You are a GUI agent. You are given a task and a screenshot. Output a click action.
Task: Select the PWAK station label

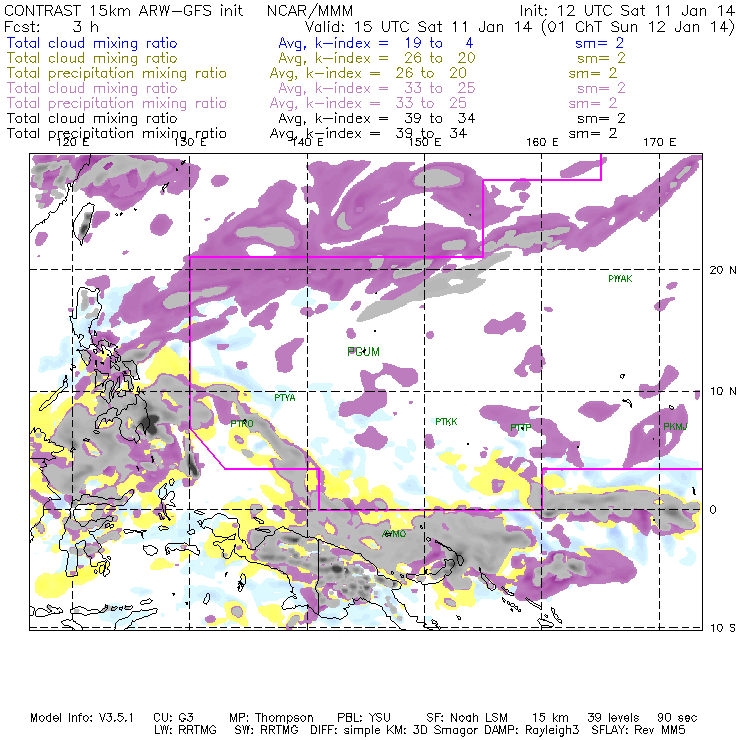click(x=620, y=278)
